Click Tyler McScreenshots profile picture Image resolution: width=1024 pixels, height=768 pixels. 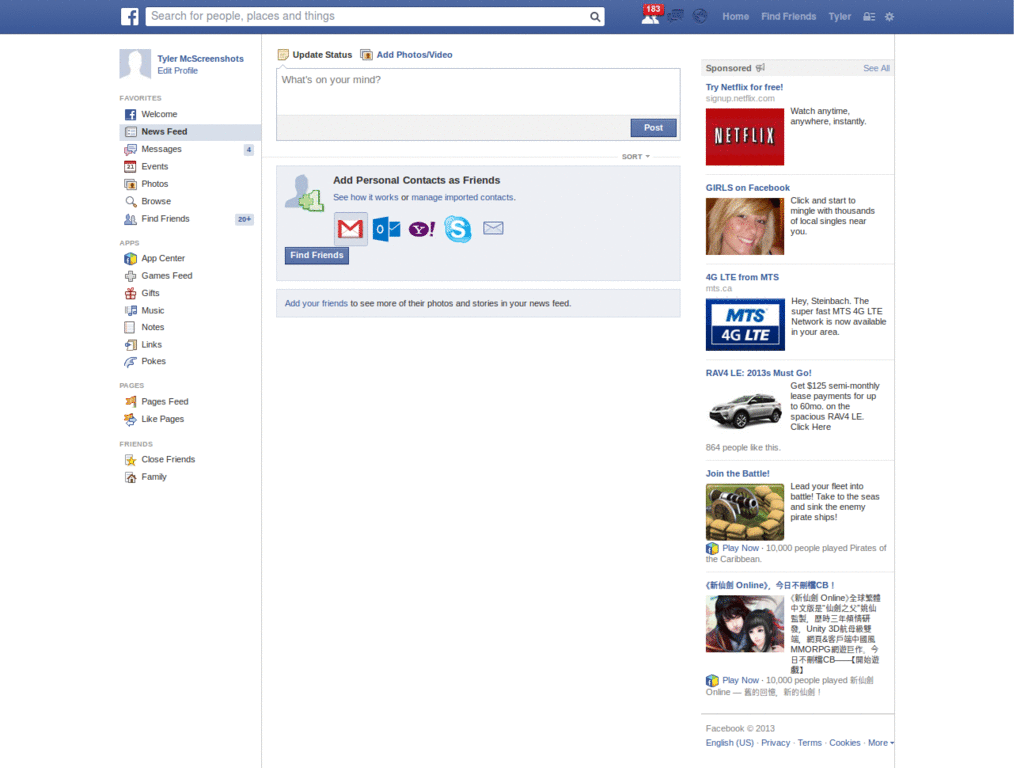point(135,64)
